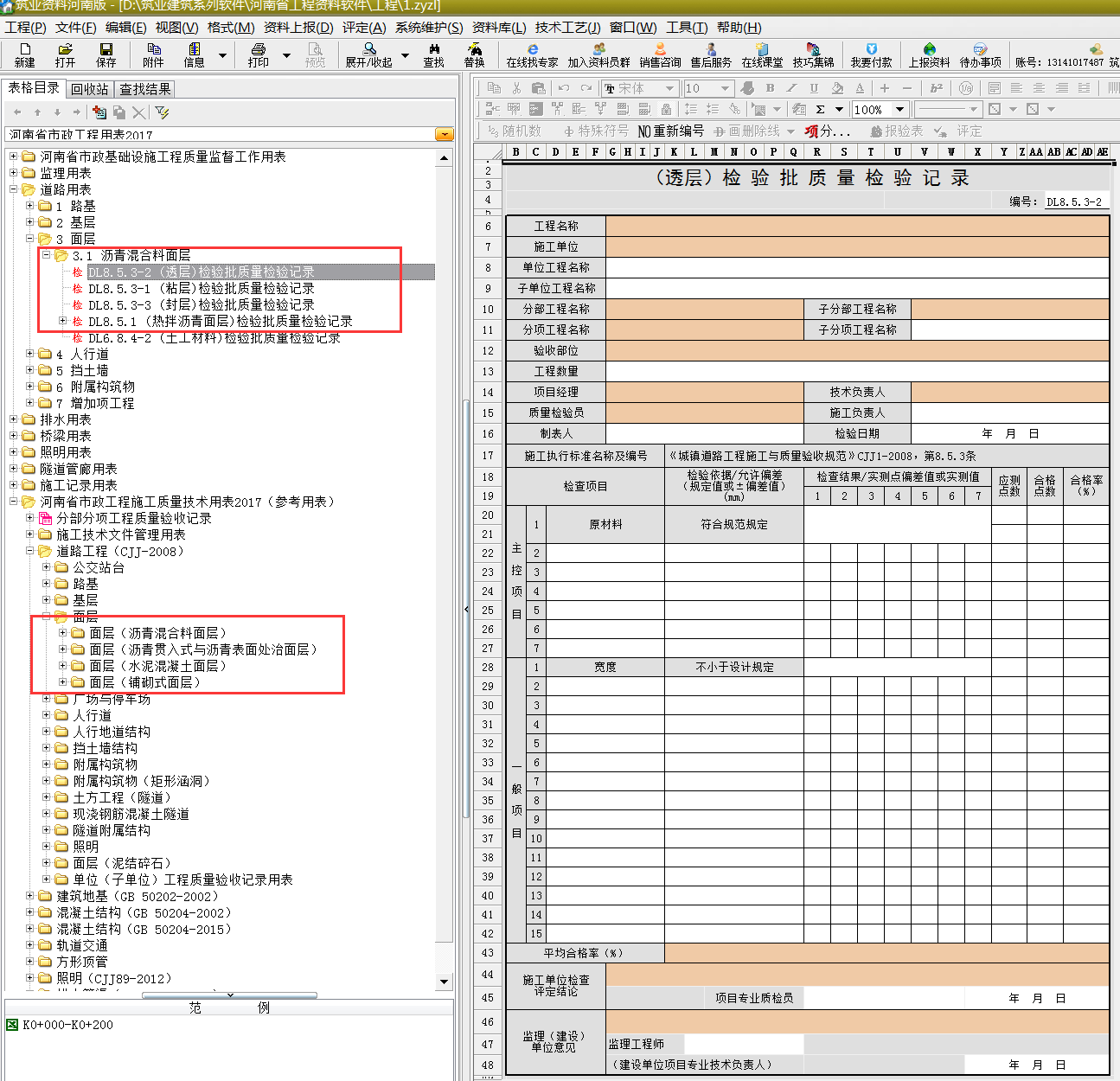Open the dropdown arrow next to 展开/收起
This screenshot has height=1081, width=1120.
point(405,55)
